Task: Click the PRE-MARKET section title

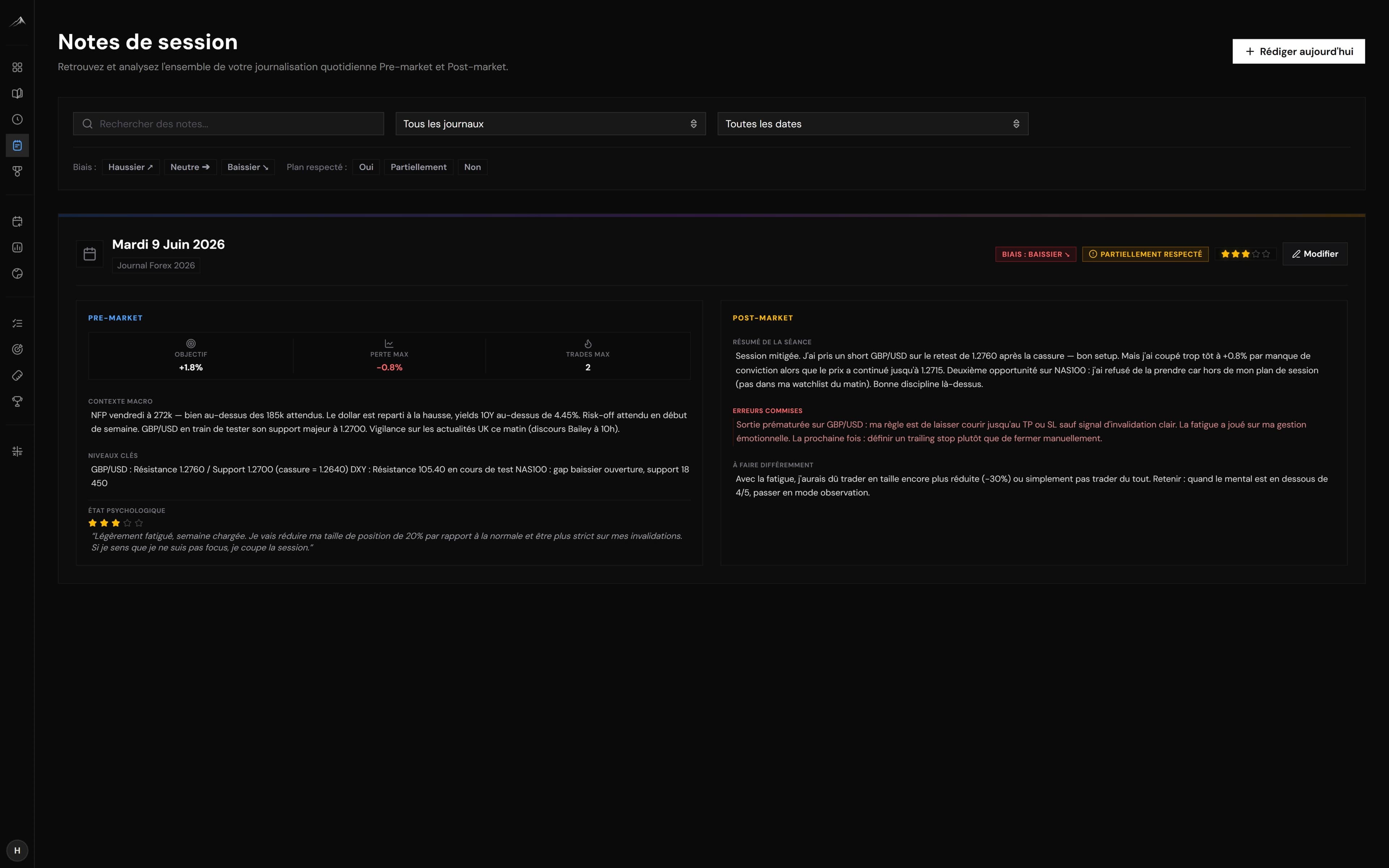Action: [115, 318]
